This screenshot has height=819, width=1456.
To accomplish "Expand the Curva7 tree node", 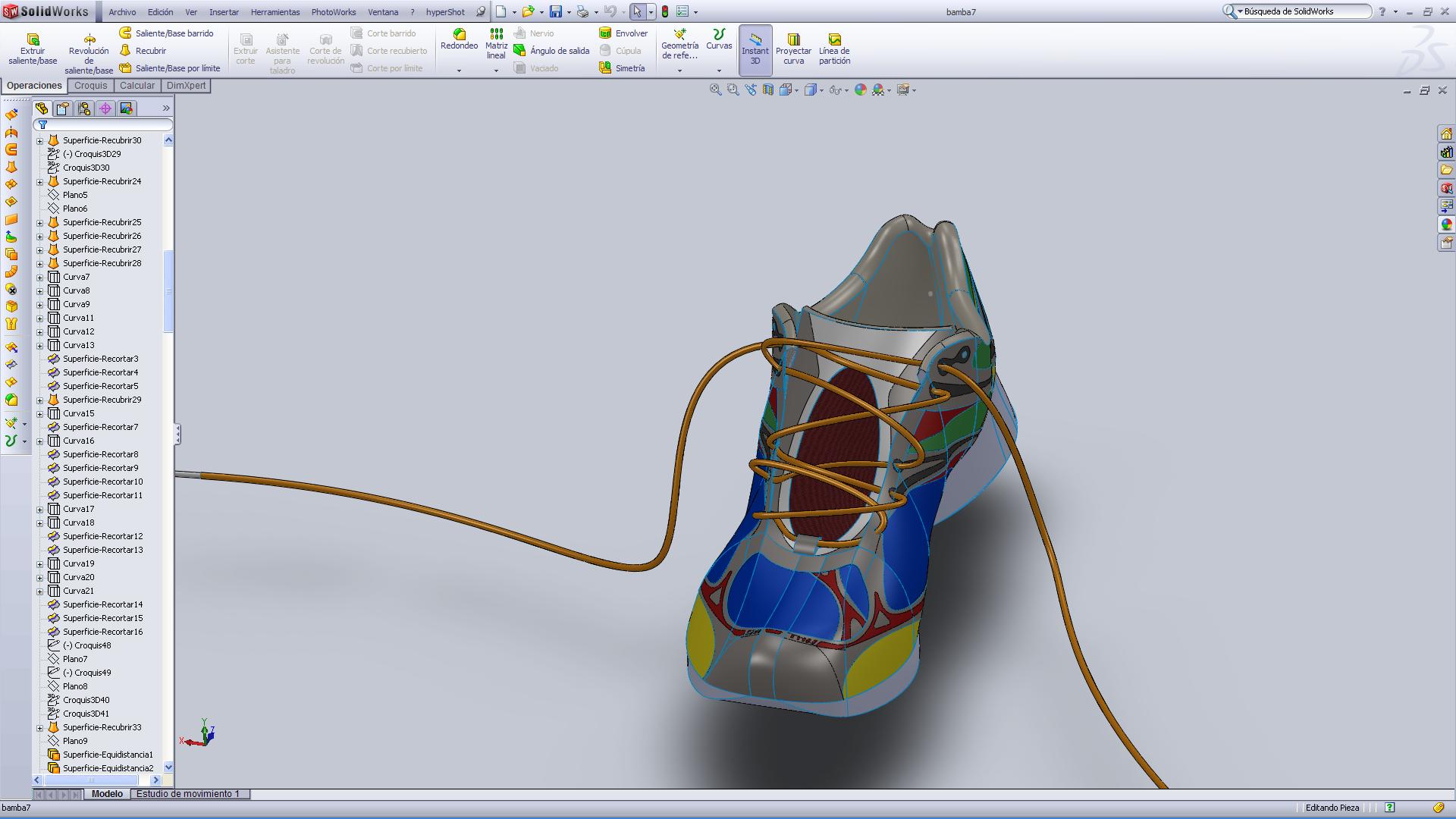I will tap(39, 277).
